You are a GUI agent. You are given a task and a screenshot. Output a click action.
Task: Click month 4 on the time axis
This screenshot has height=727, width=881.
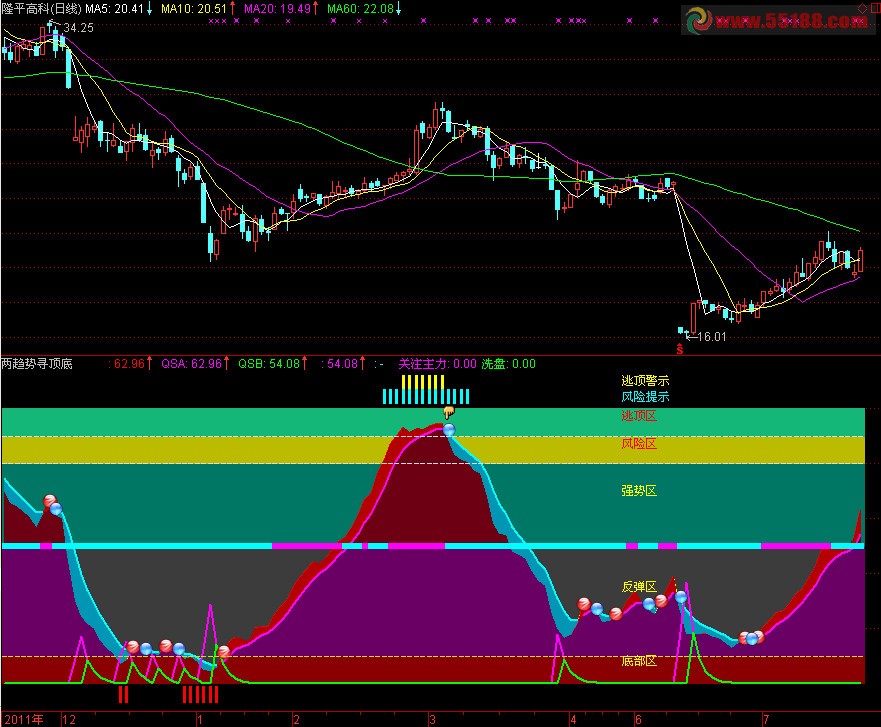[573, 719]
